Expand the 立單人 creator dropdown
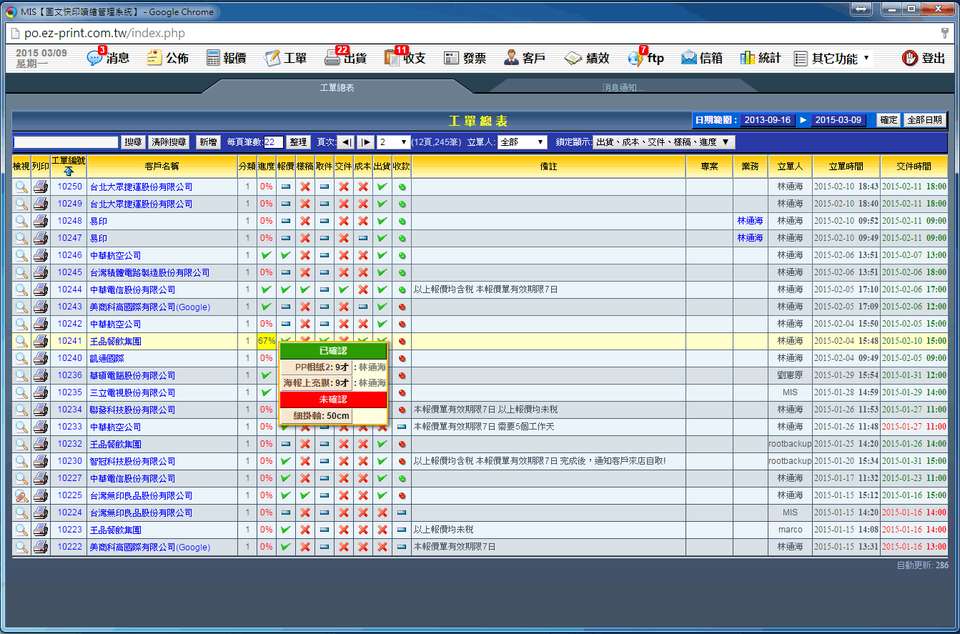 pyautogui.click(x=522, y=142)
